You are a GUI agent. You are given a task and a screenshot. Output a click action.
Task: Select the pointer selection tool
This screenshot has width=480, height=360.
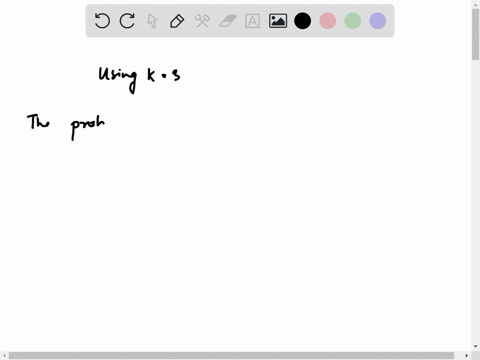coord(152,21)
